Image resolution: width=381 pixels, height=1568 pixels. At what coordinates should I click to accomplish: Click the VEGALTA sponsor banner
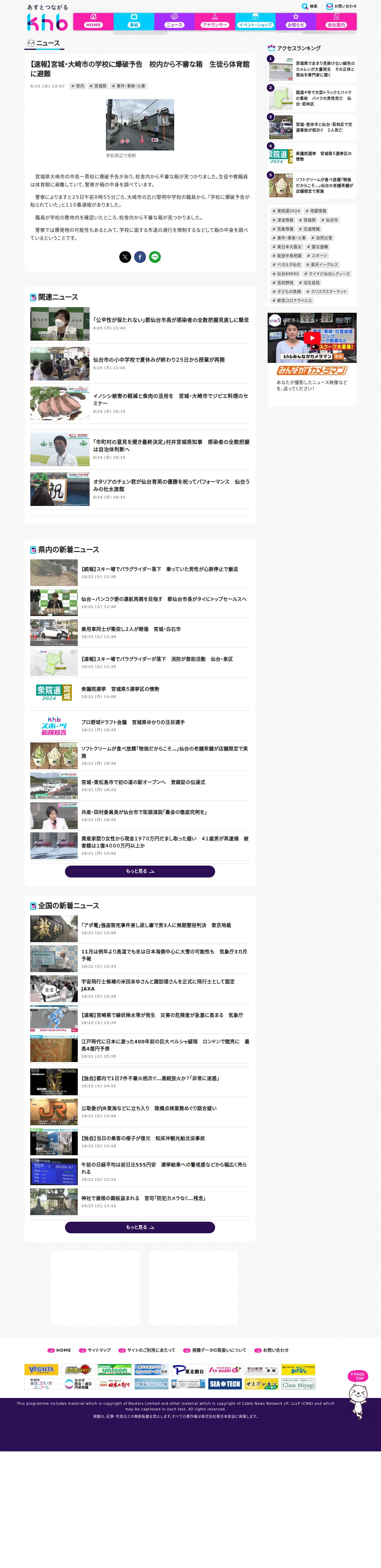tap(41, 1369)
